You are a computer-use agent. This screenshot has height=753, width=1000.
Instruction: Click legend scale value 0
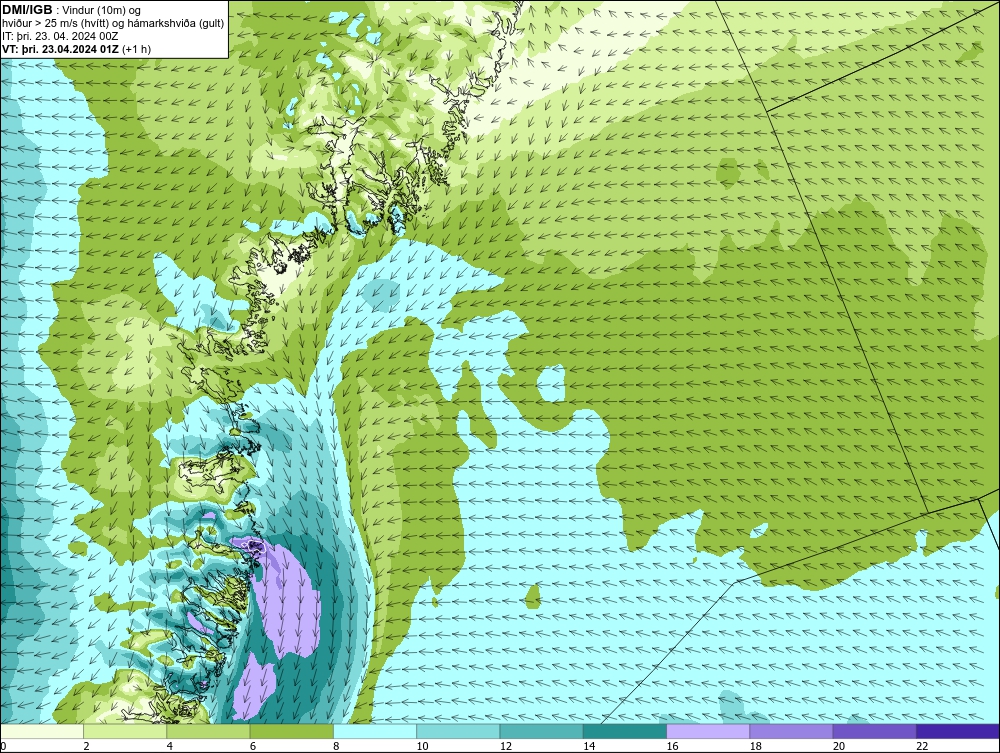click(3, 747)
